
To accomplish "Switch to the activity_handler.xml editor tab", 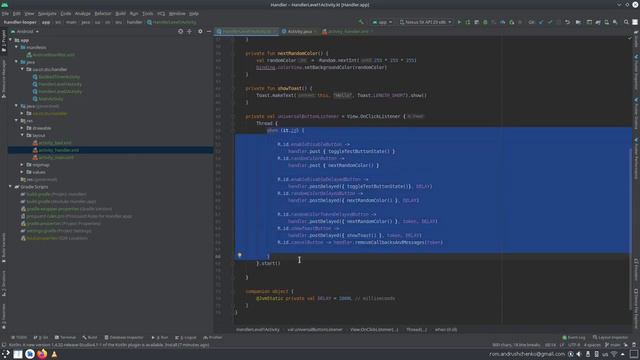I will pyautogui.click(x=348, y=31).
